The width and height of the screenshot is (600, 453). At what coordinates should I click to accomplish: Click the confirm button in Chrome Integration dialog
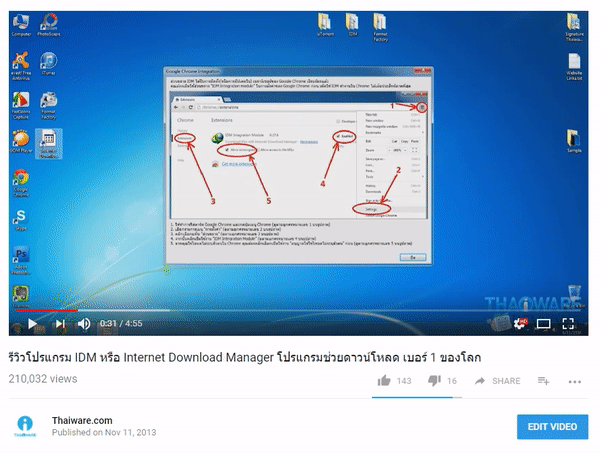click(412, 257)
